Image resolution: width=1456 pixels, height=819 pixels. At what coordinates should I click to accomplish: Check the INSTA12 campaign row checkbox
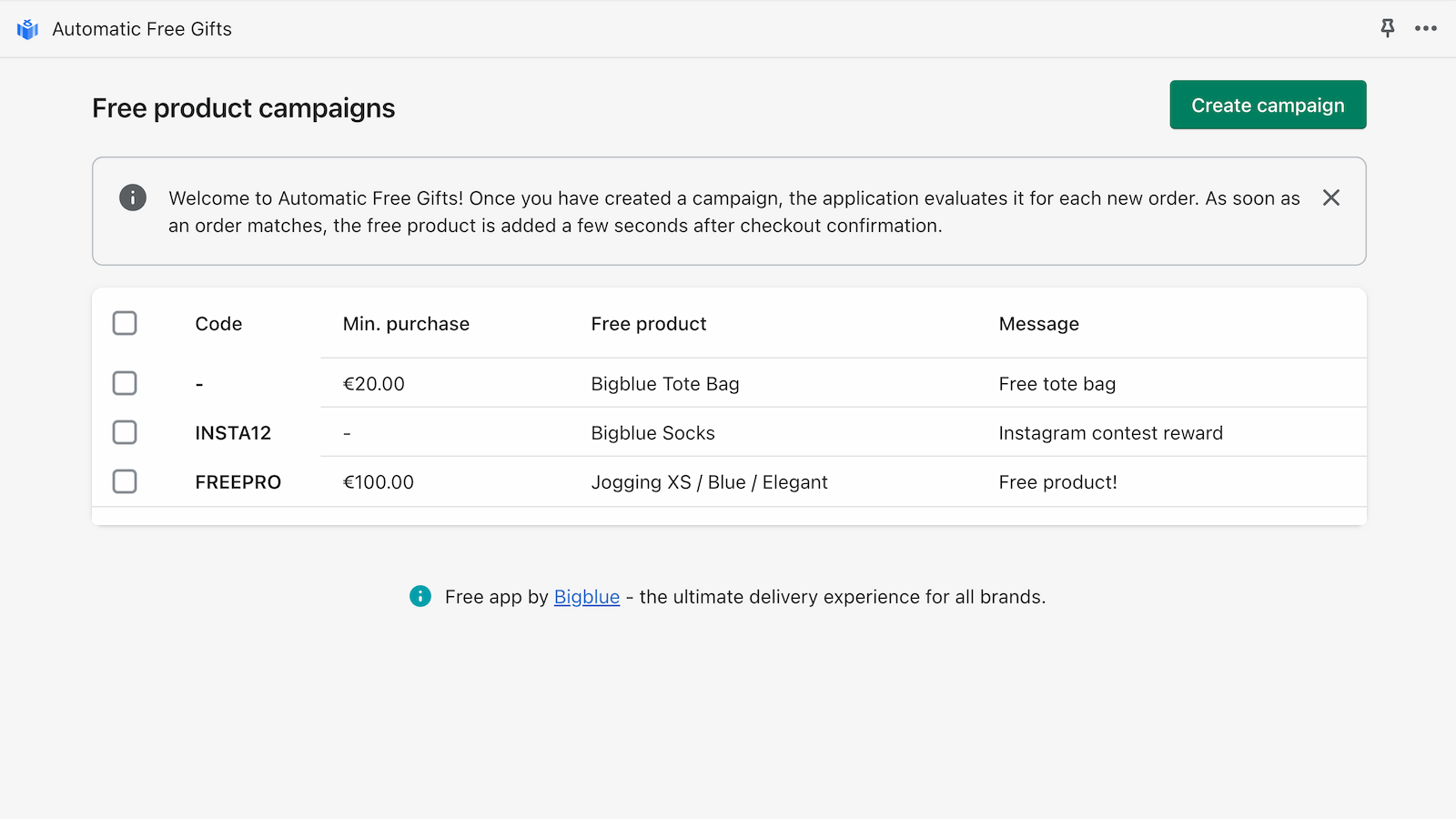(x=125, y=432)
